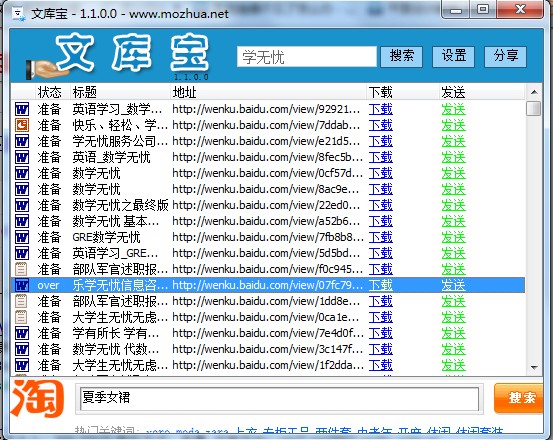This screenshot has height=440, width=553.
Task: Click 下载 for row with URL 1f2dda
Action: 381,365
